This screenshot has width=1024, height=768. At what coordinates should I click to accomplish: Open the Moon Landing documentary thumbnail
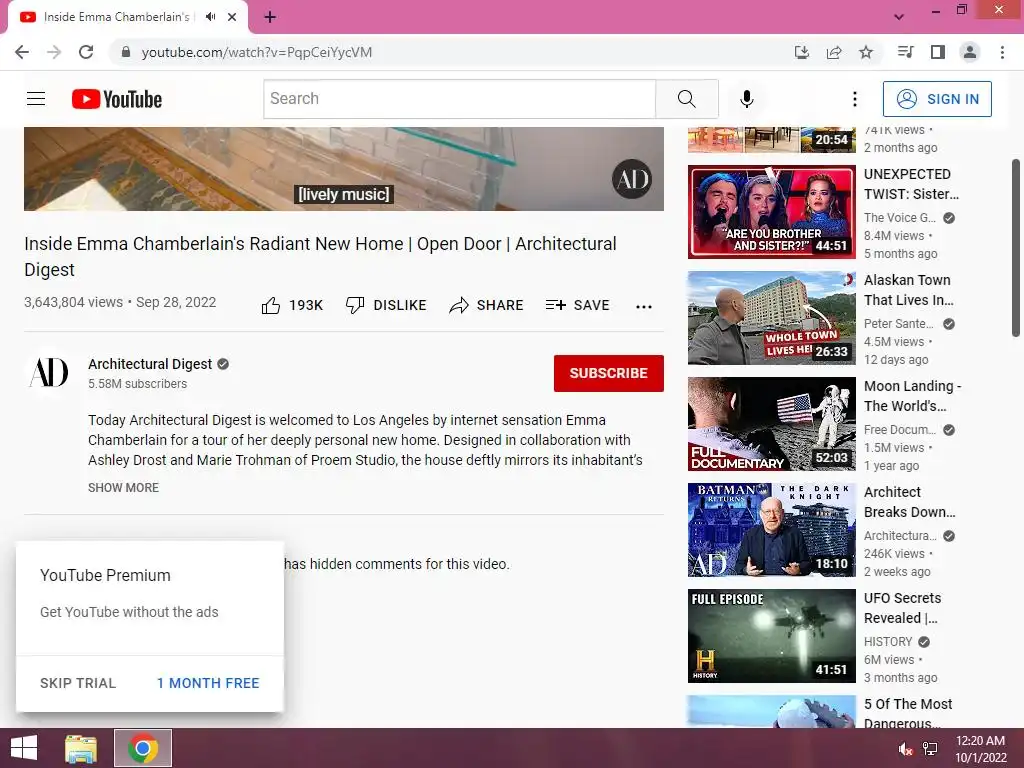click(x=771, y=424)
